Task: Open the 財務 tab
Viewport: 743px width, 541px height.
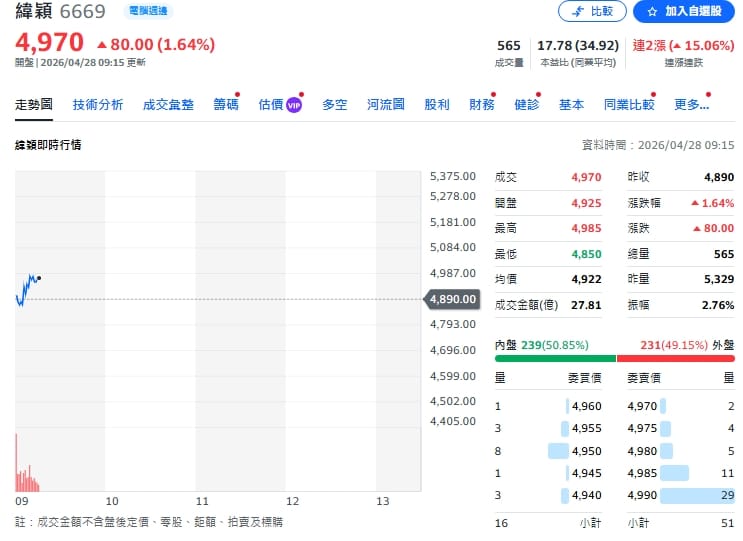Action: [481, 104]
